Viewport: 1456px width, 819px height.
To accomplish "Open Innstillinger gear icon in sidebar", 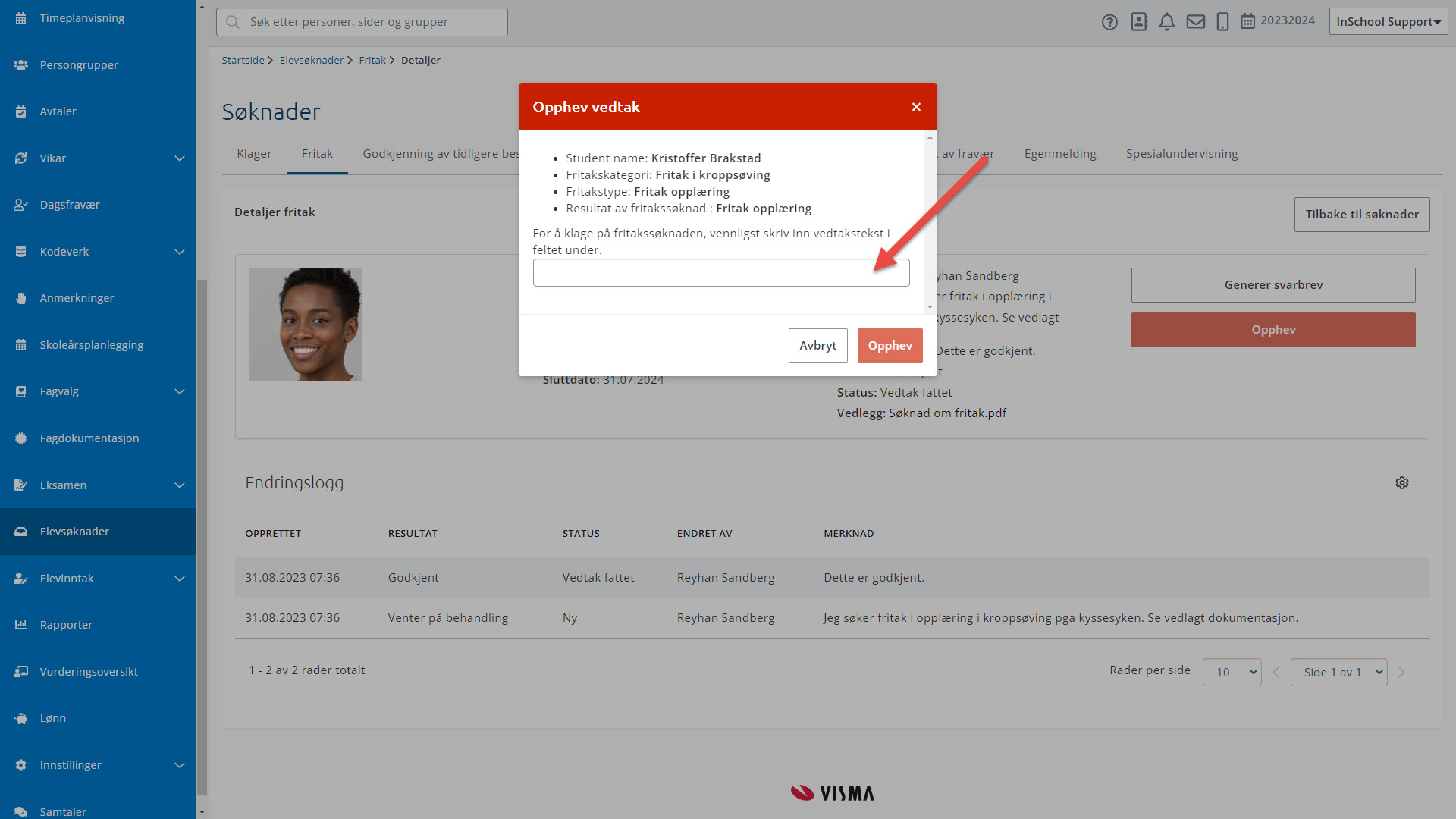I will click(x=21, y=765).
